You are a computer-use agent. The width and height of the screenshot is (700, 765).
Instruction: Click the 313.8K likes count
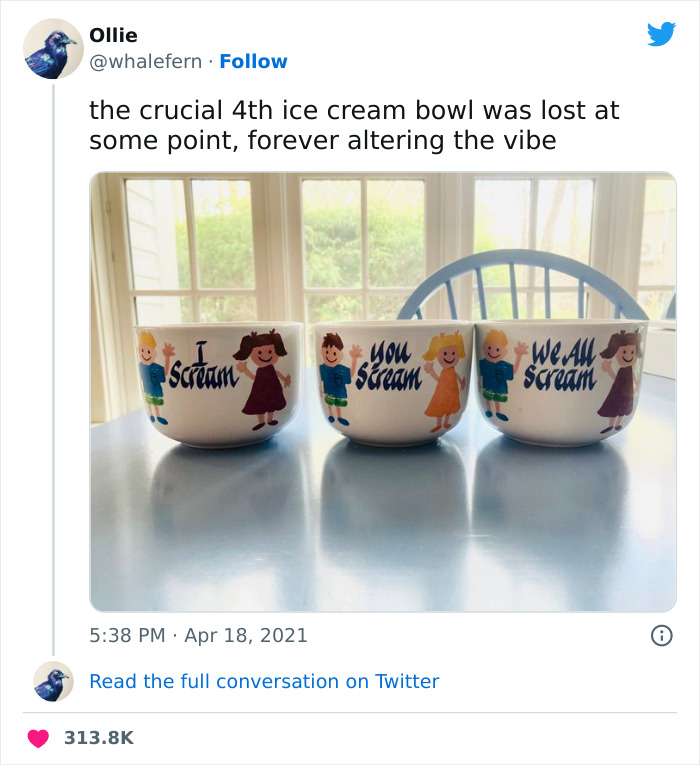coord(99,738)
